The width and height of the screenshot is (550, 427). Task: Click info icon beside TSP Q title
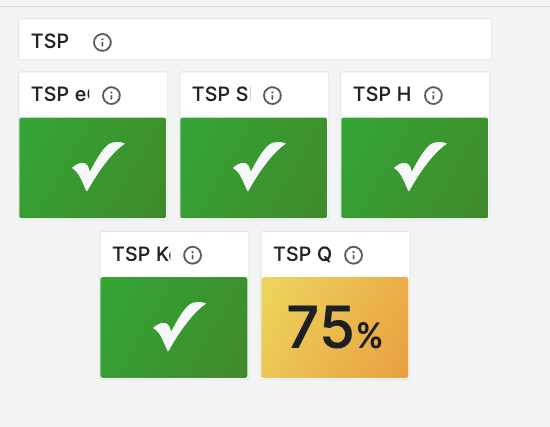click(353, 255)
